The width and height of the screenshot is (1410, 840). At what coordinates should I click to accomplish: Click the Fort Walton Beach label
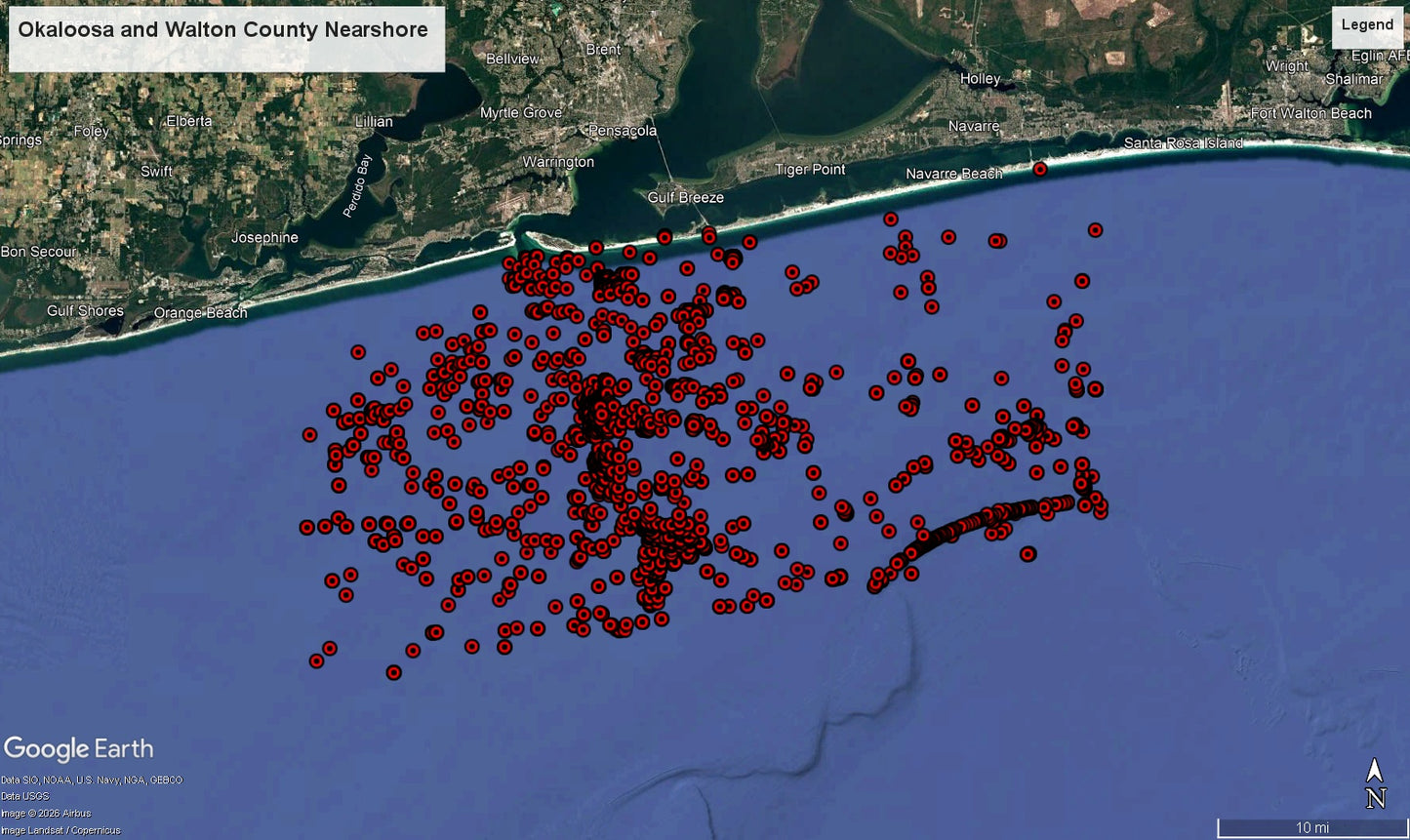pos(1310,113)
